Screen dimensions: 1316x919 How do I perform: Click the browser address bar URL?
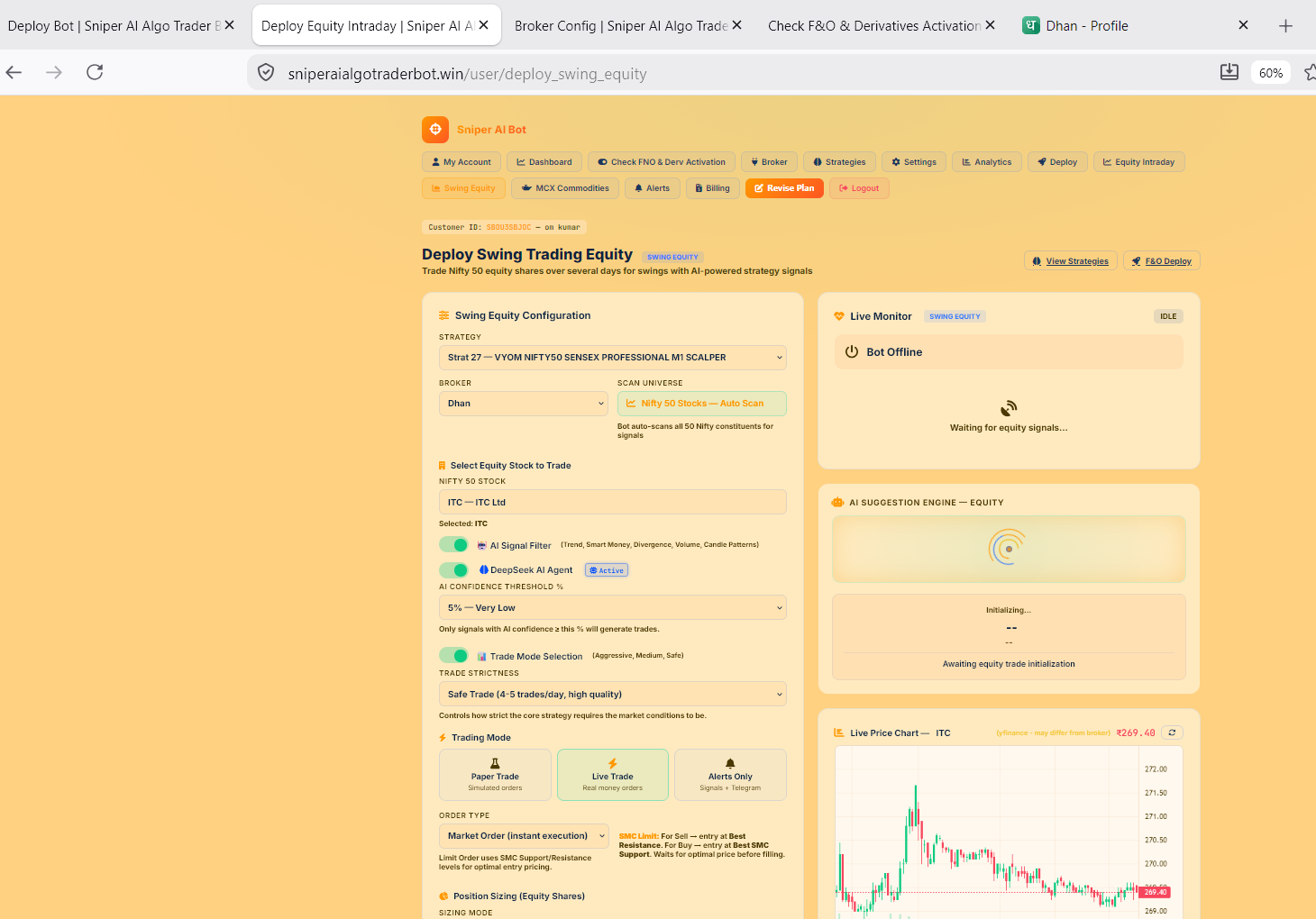[467, 74]
